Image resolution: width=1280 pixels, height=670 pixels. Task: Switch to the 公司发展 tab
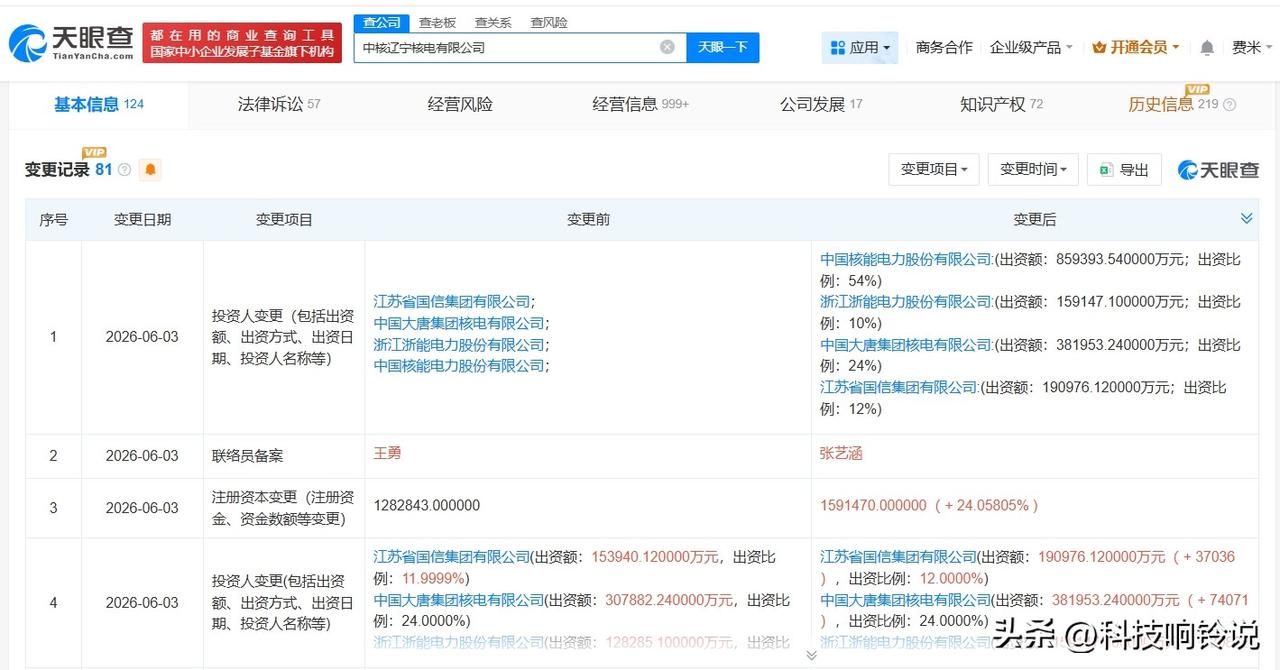tap(821, 104)
